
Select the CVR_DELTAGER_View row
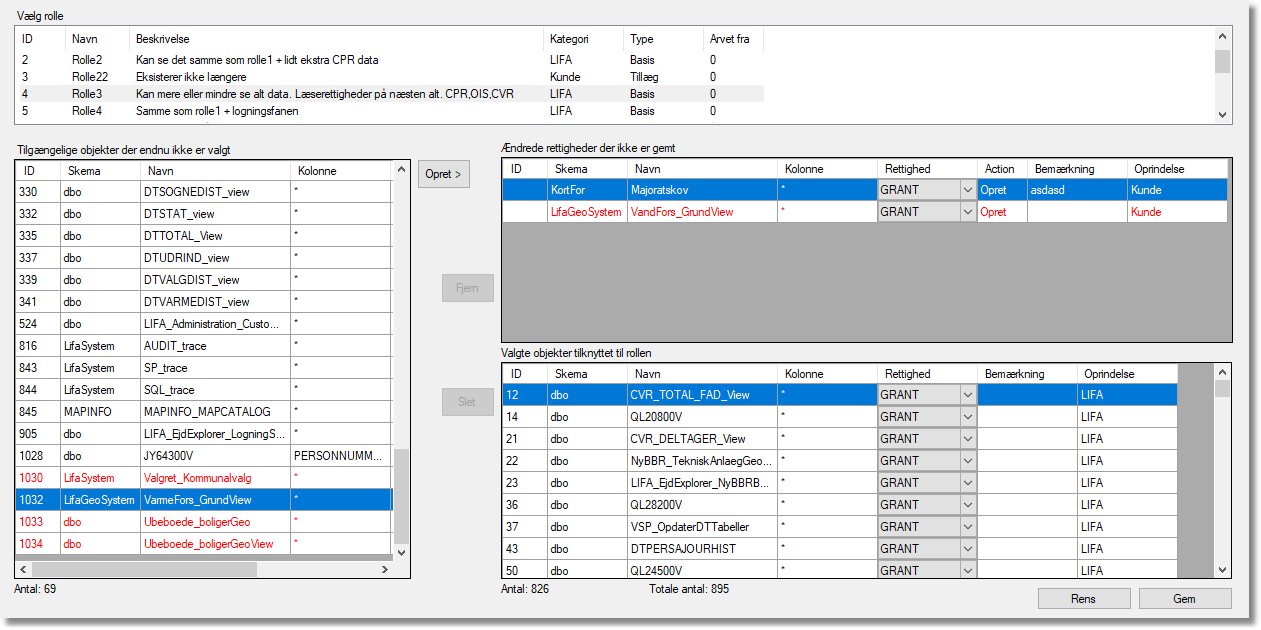[687, 439]
